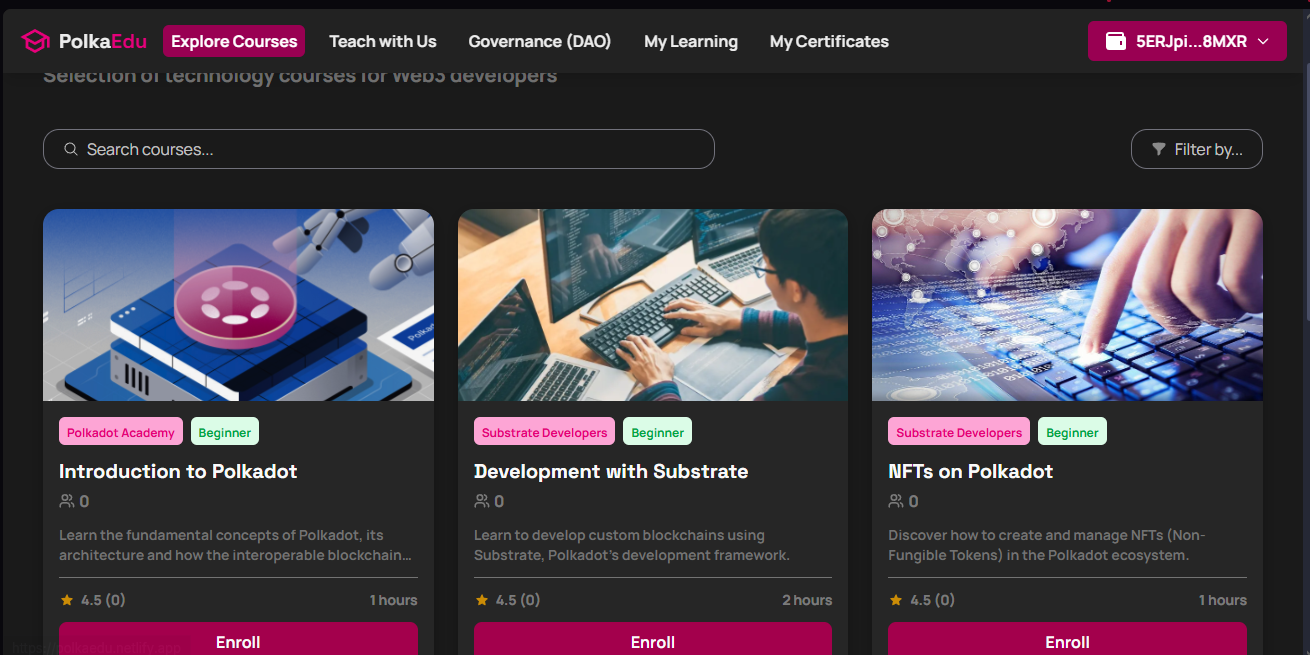1310x655 pixels.
Task: Click Development with Substrate description text
Action: click(632, 545)
